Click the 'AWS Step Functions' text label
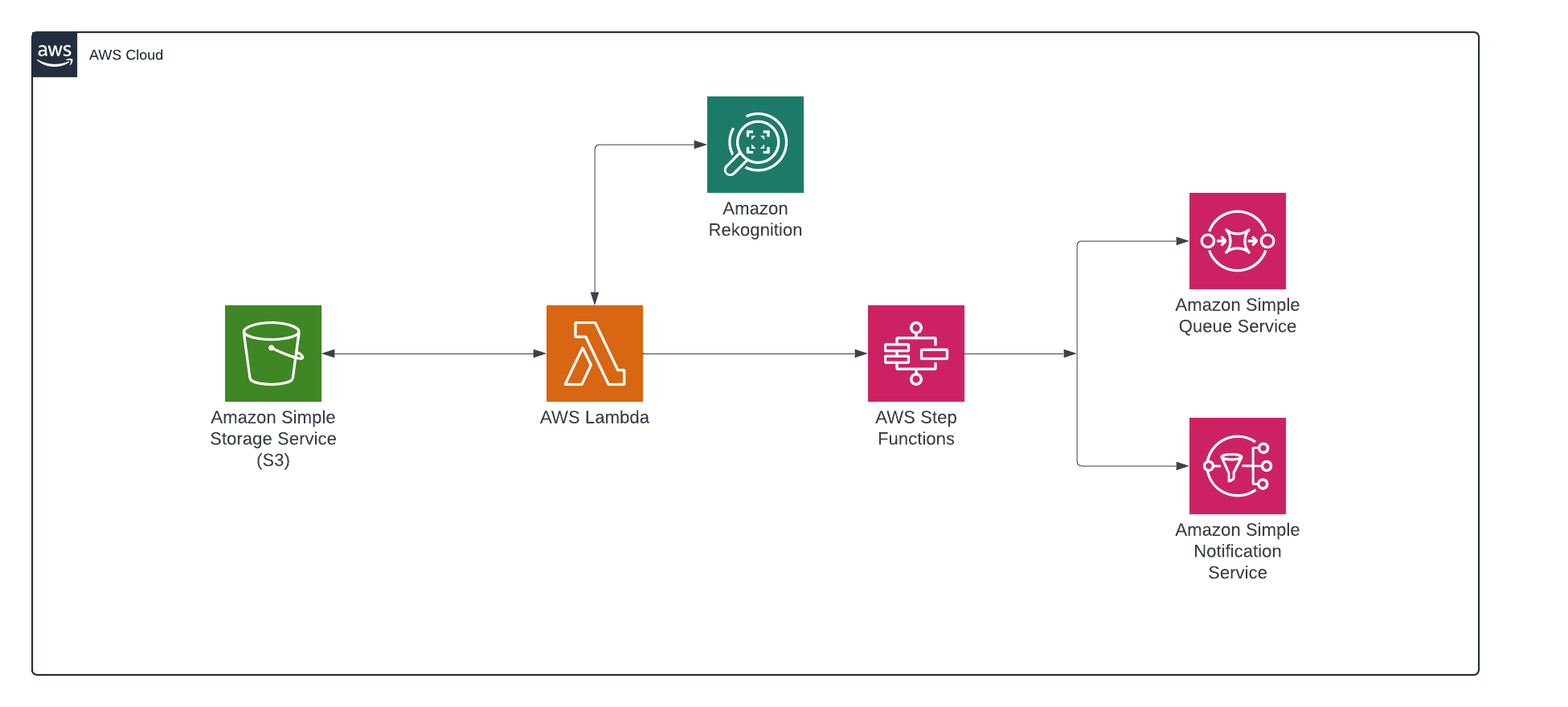 (x=916, y=428)
